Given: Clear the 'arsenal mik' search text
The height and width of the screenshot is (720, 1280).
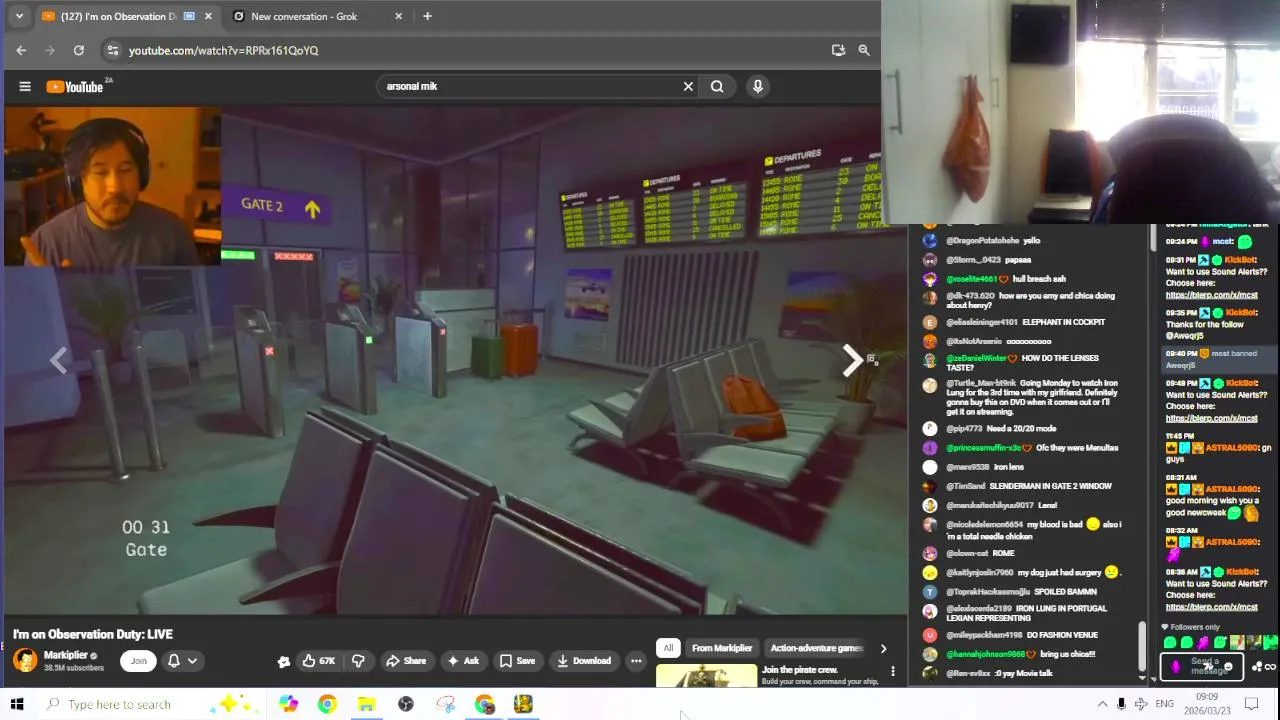Looking at the screenshot, I should [x=688, y=86].
